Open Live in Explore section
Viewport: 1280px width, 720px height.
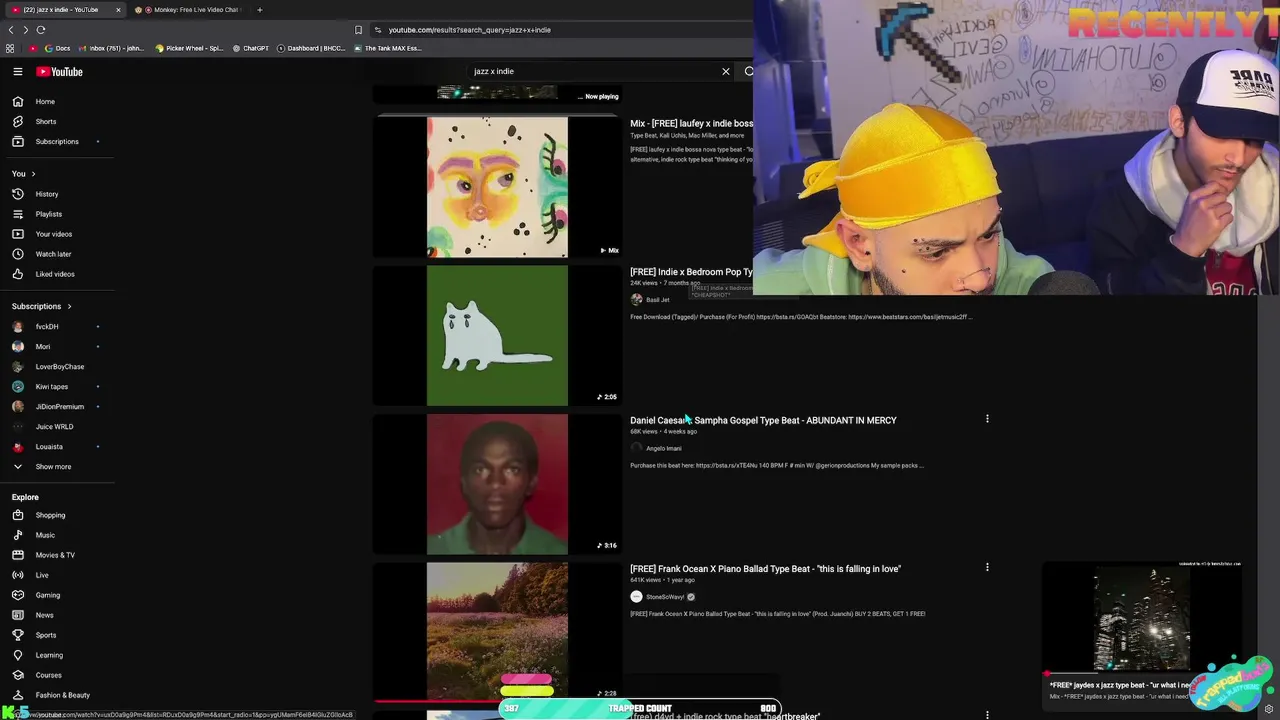(x=42, y=575)
